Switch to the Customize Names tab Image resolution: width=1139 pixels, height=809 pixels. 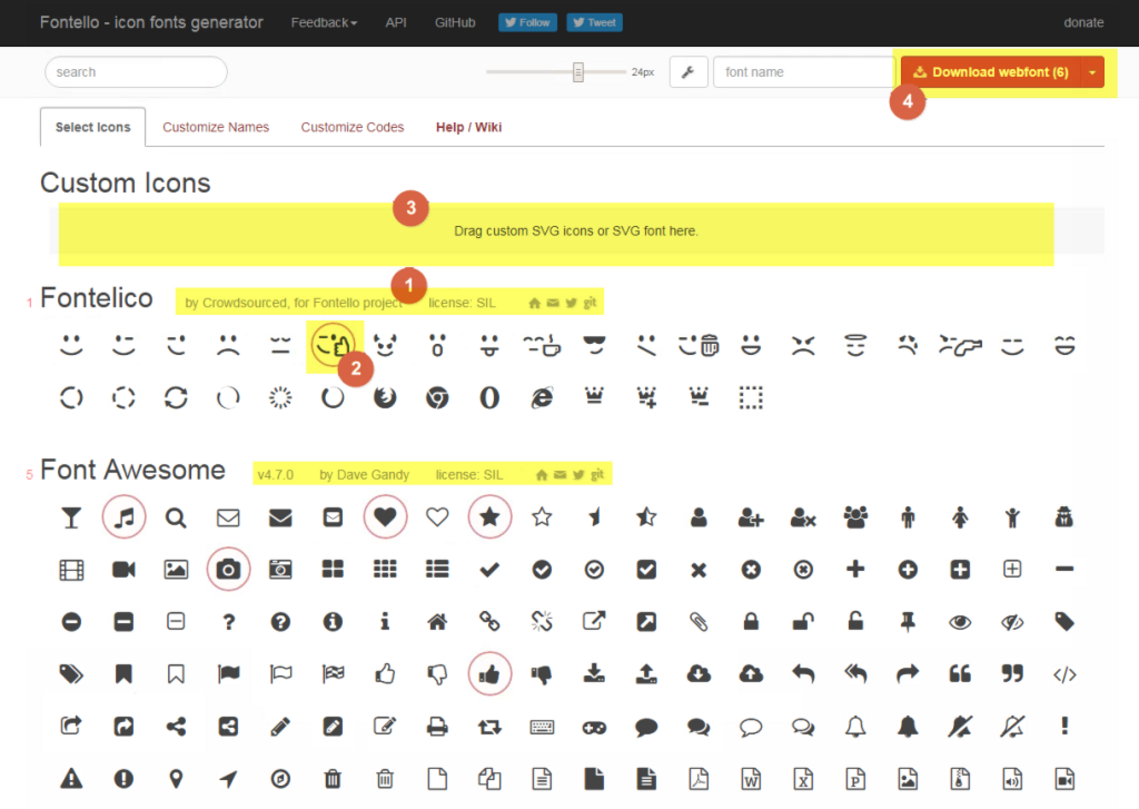click(x=215, y=127)
